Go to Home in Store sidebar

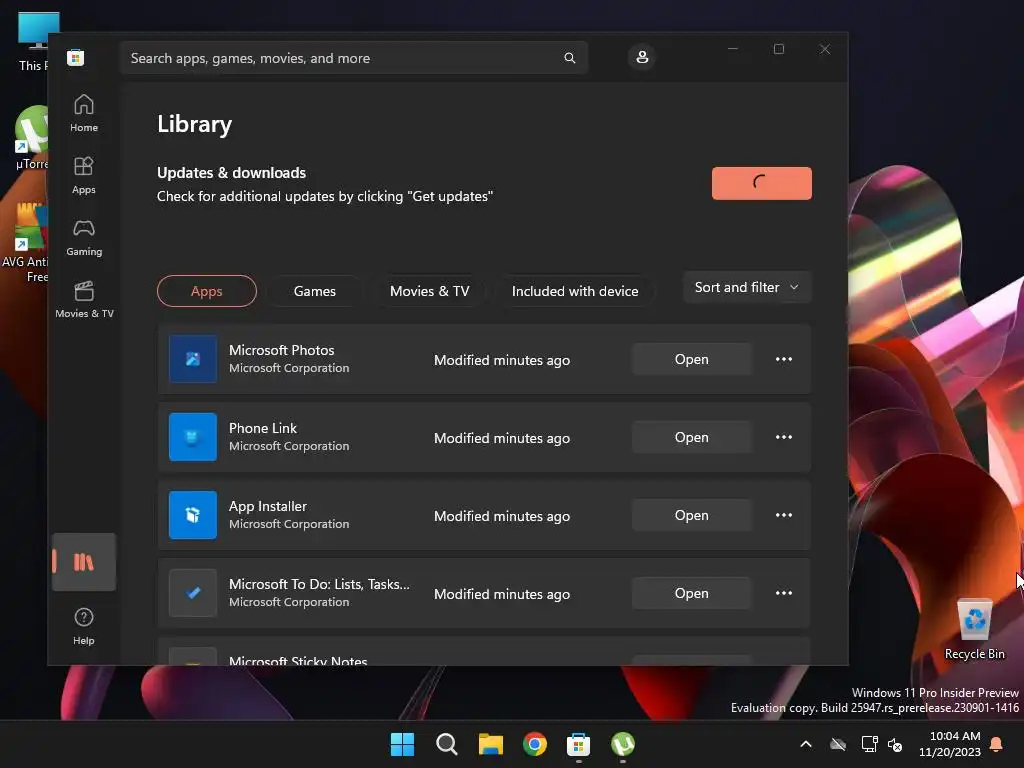[x=84, y=114]
